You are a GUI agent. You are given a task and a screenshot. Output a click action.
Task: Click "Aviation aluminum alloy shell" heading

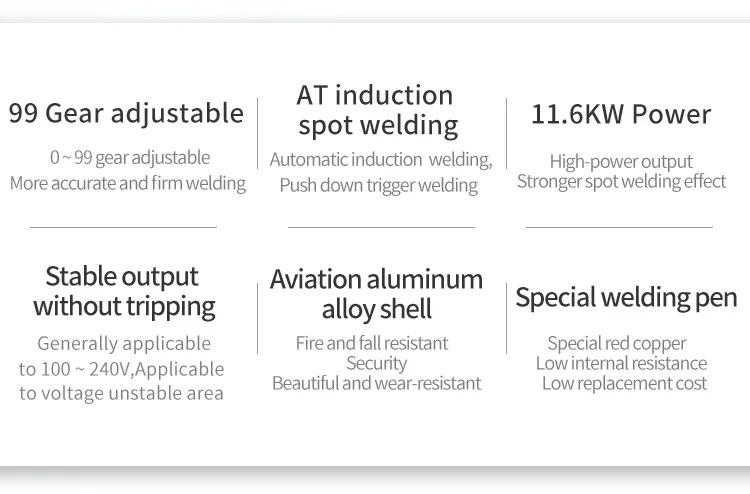[376, 293]
